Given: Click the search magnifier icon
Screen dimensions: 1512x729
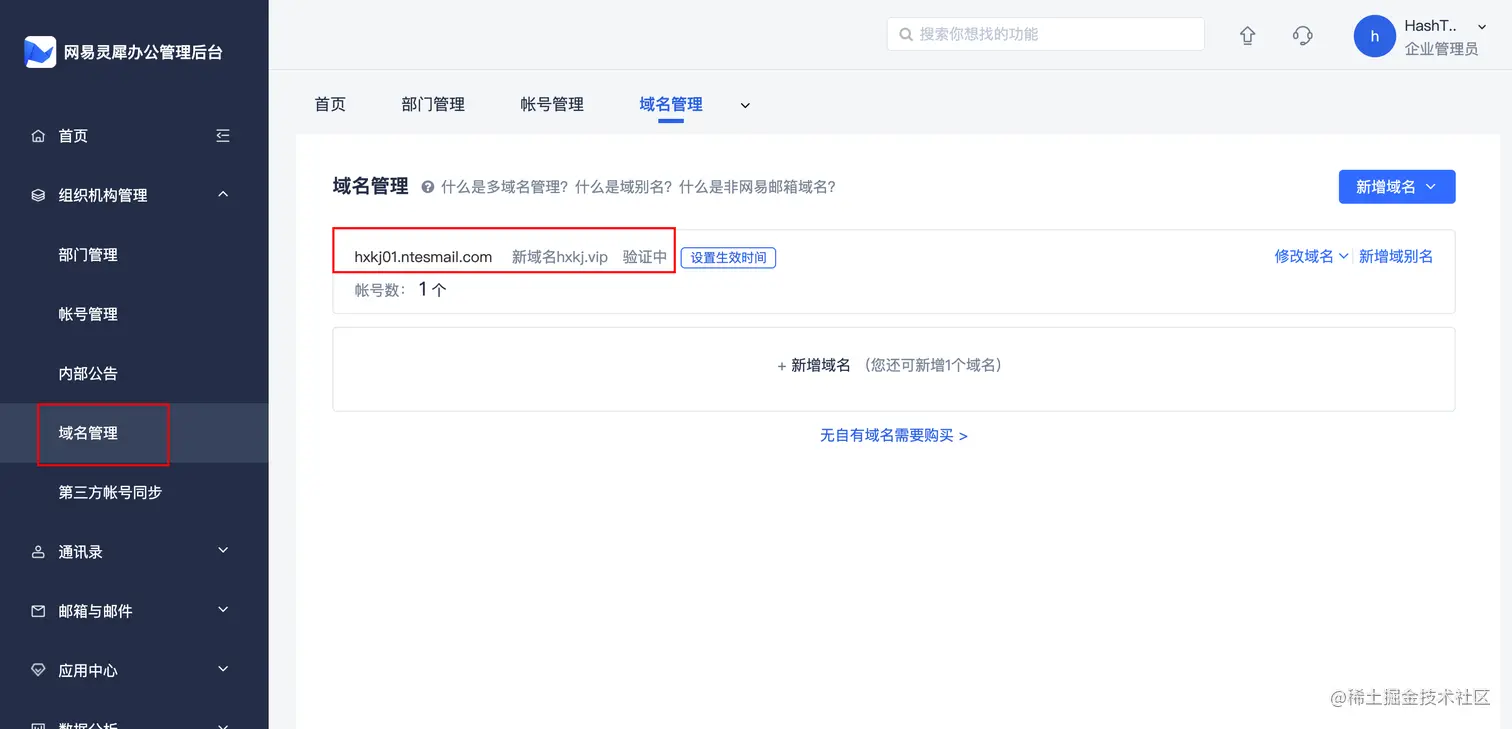Looking at the screenshot, I should [x=906, y=34].
